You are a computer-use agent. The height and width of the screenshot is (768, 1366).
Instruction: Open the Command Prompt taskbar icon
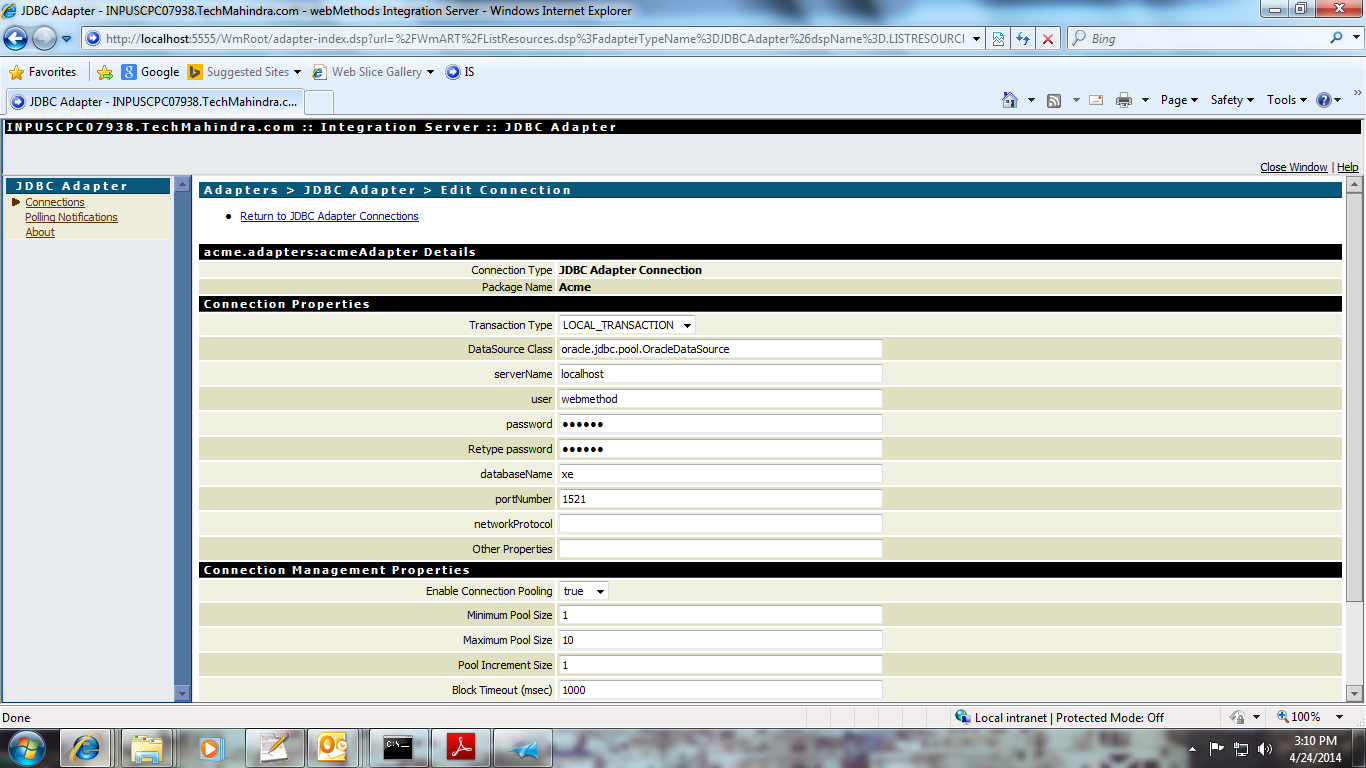click(396, 748)
